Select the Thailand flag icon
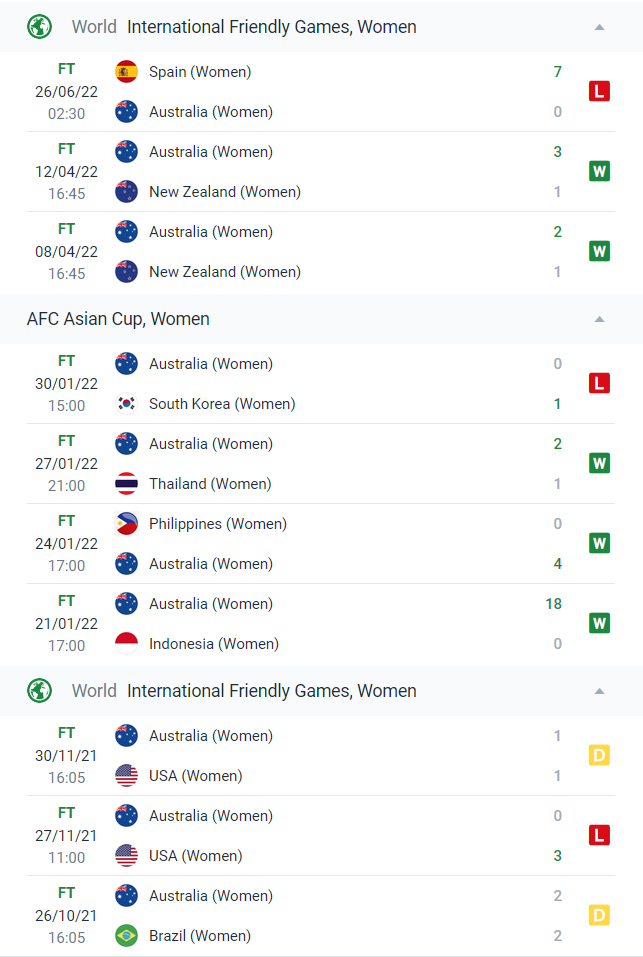Viewport: 643px width, 957px height. (126, 483)
